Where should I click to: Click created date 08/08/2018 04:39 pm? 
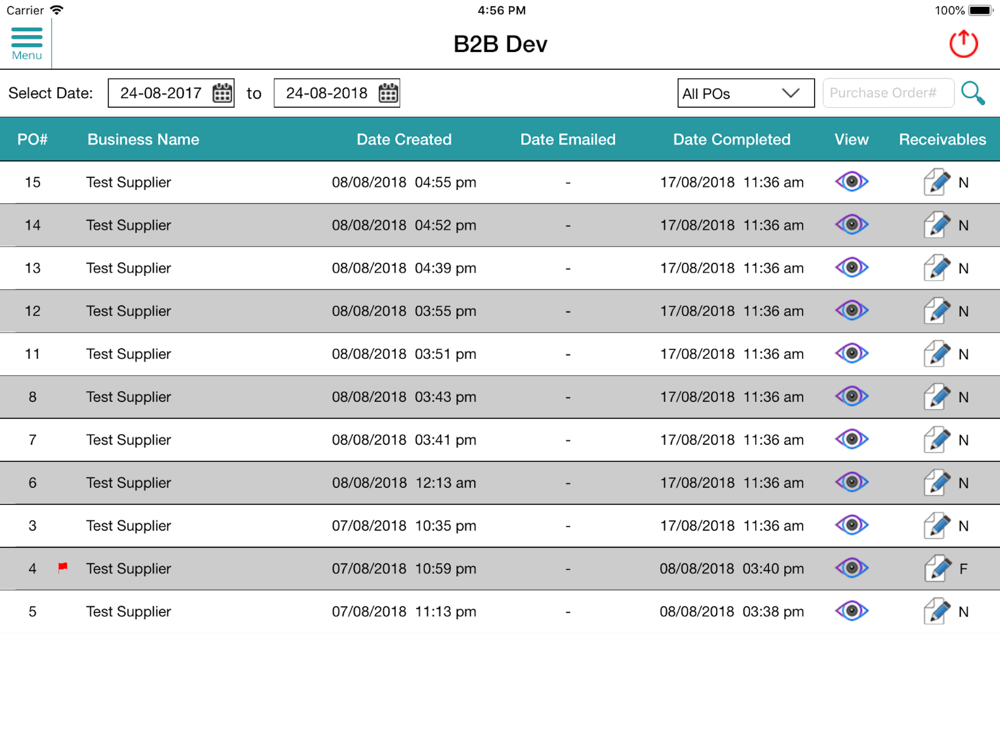404,268
